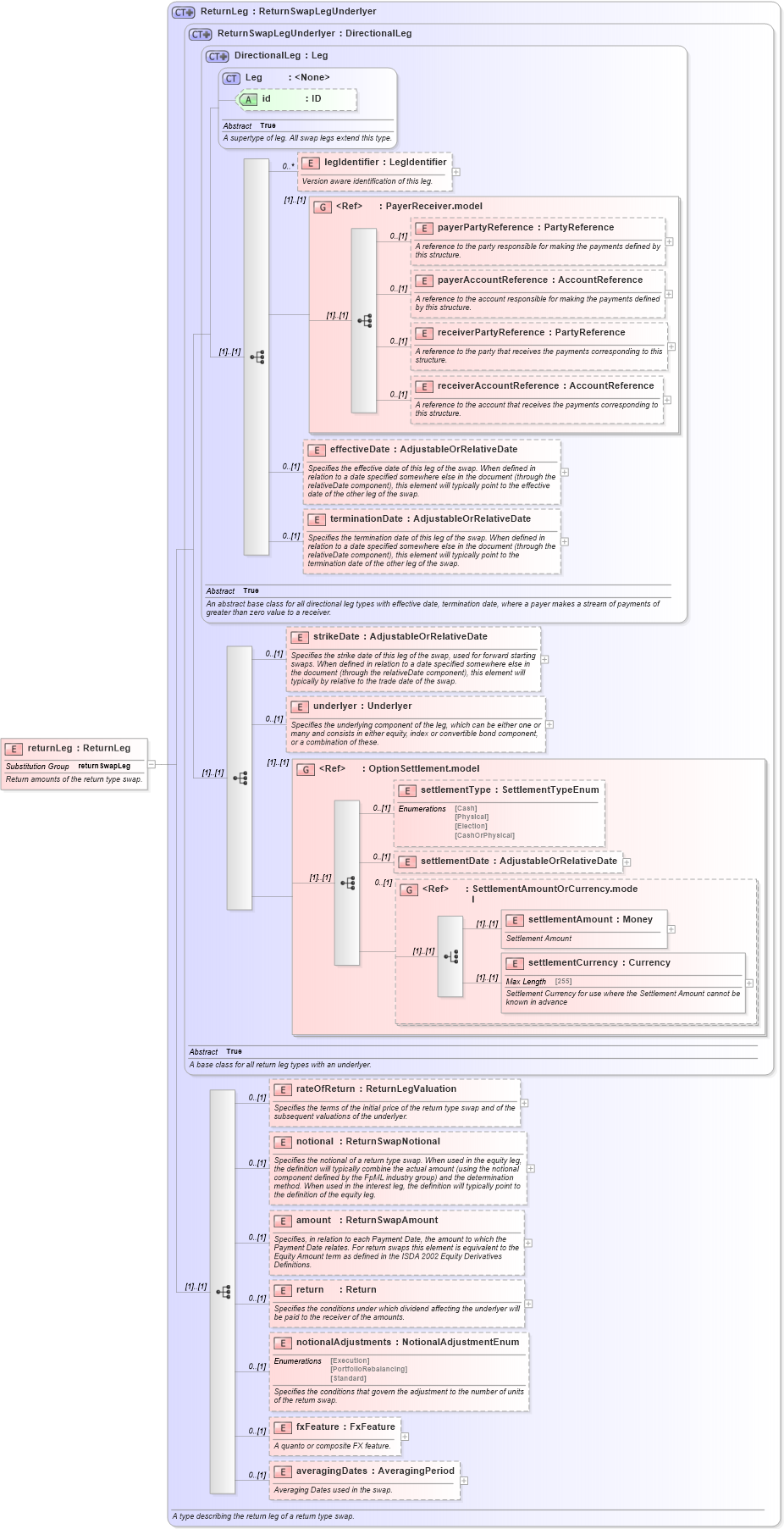Expand the settlementDate element
784x1529 pixels.
[627, 862]
